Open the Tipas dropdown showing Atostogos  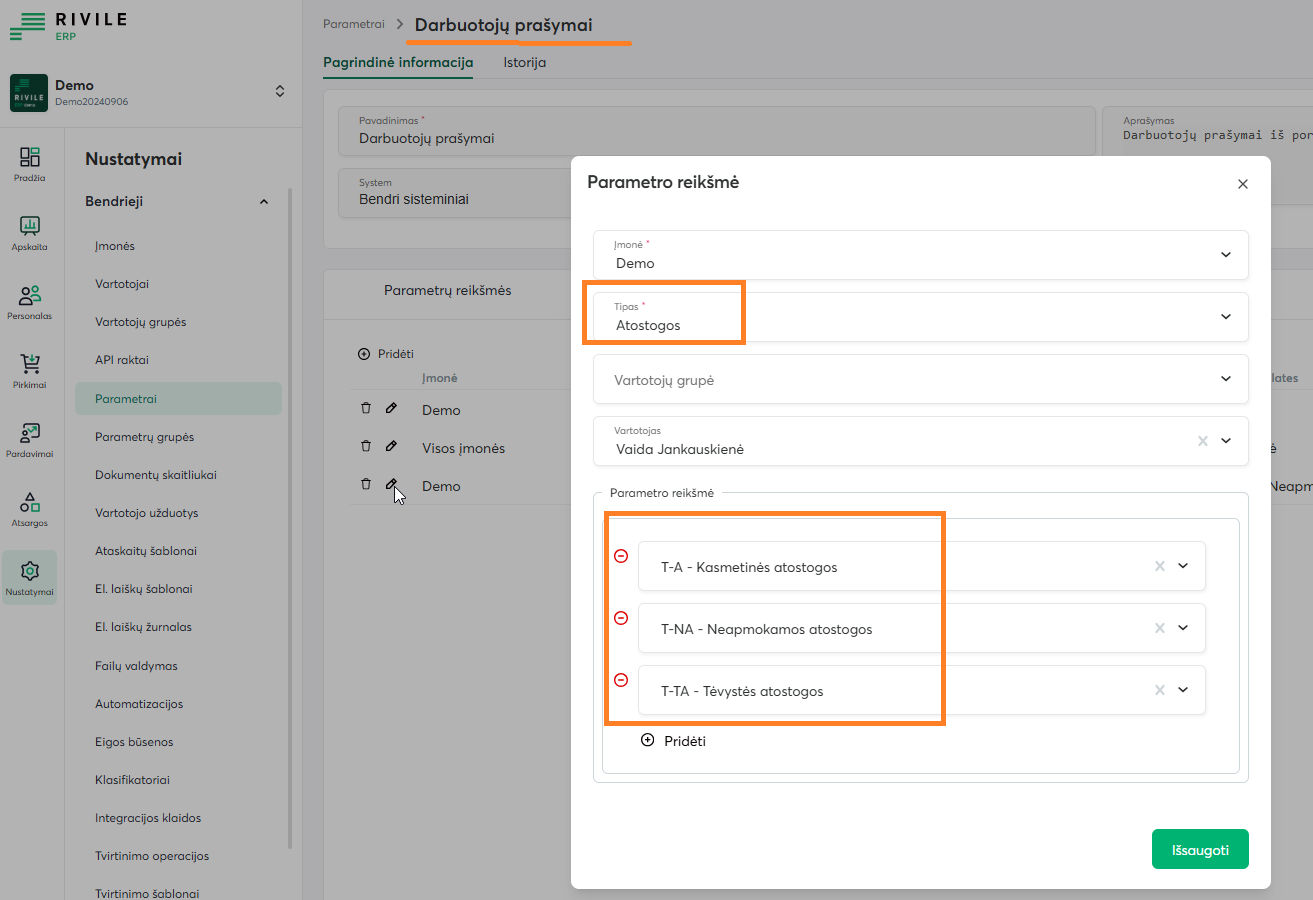coord(1226,317)
